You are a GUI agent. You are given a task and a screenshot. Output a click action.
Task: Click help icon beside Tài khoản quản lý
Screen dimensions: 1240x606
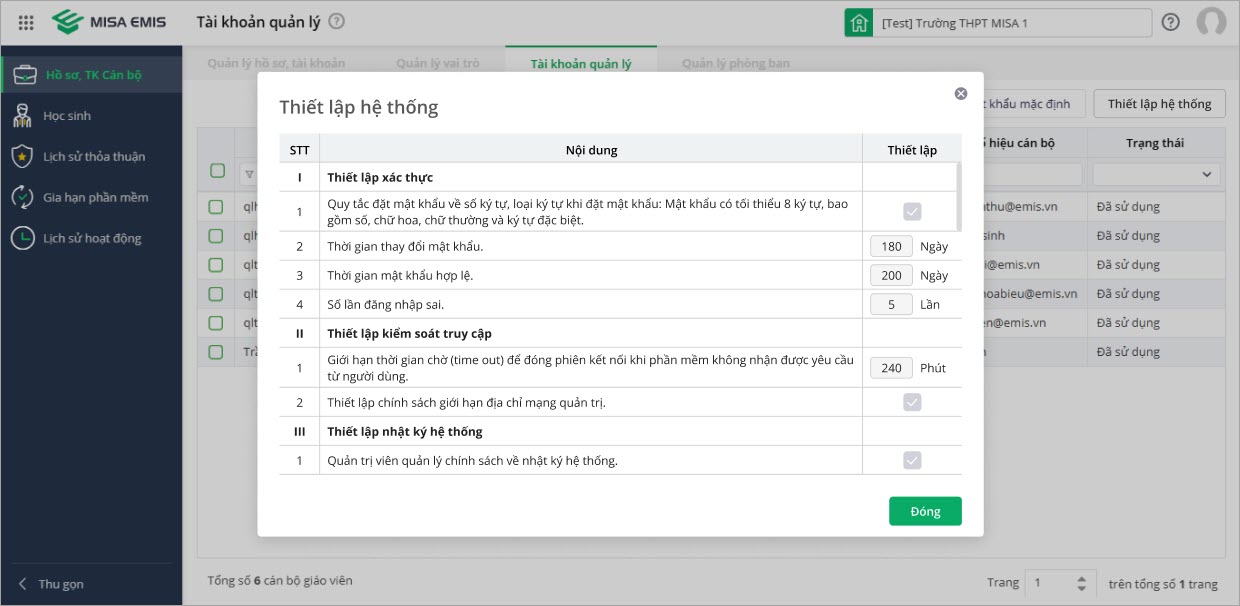(x=336, y=21)
